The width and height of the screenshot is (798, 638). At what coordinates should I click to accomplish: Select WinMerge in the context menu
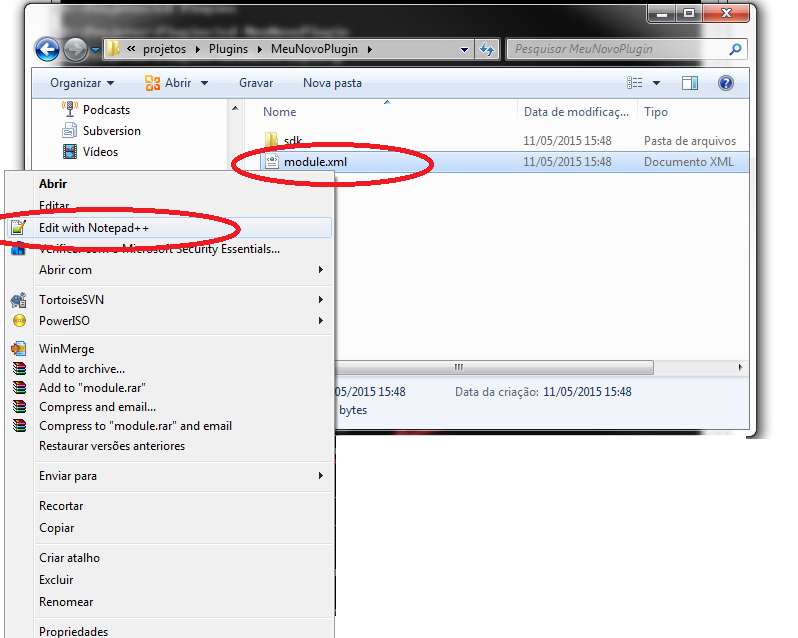pos(66,349)
